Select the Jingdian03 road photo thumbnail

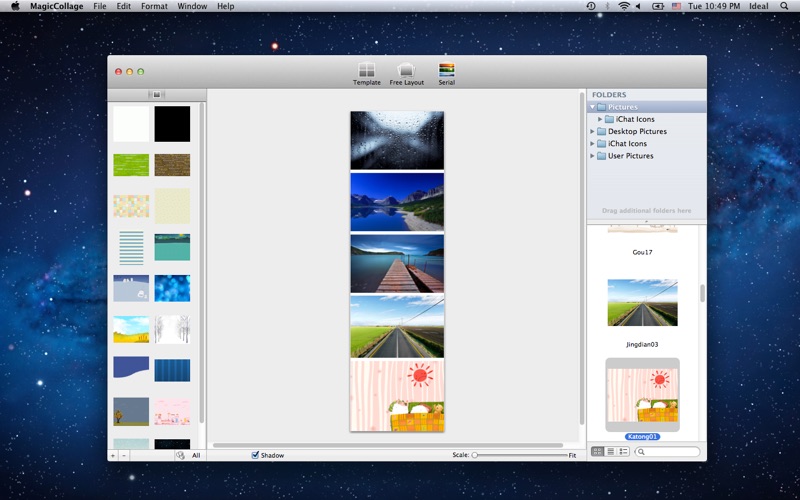[642, 303]
